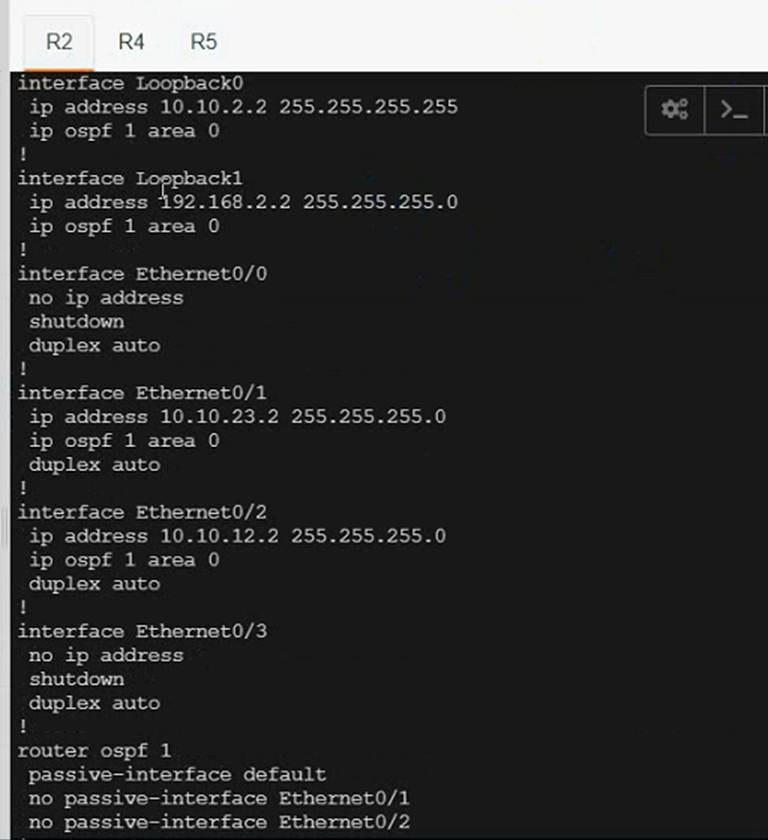Viewport: 768px width, 840px height.
Task: Click the 'interface Loopback1' line
Action: [x=130, y=179]
